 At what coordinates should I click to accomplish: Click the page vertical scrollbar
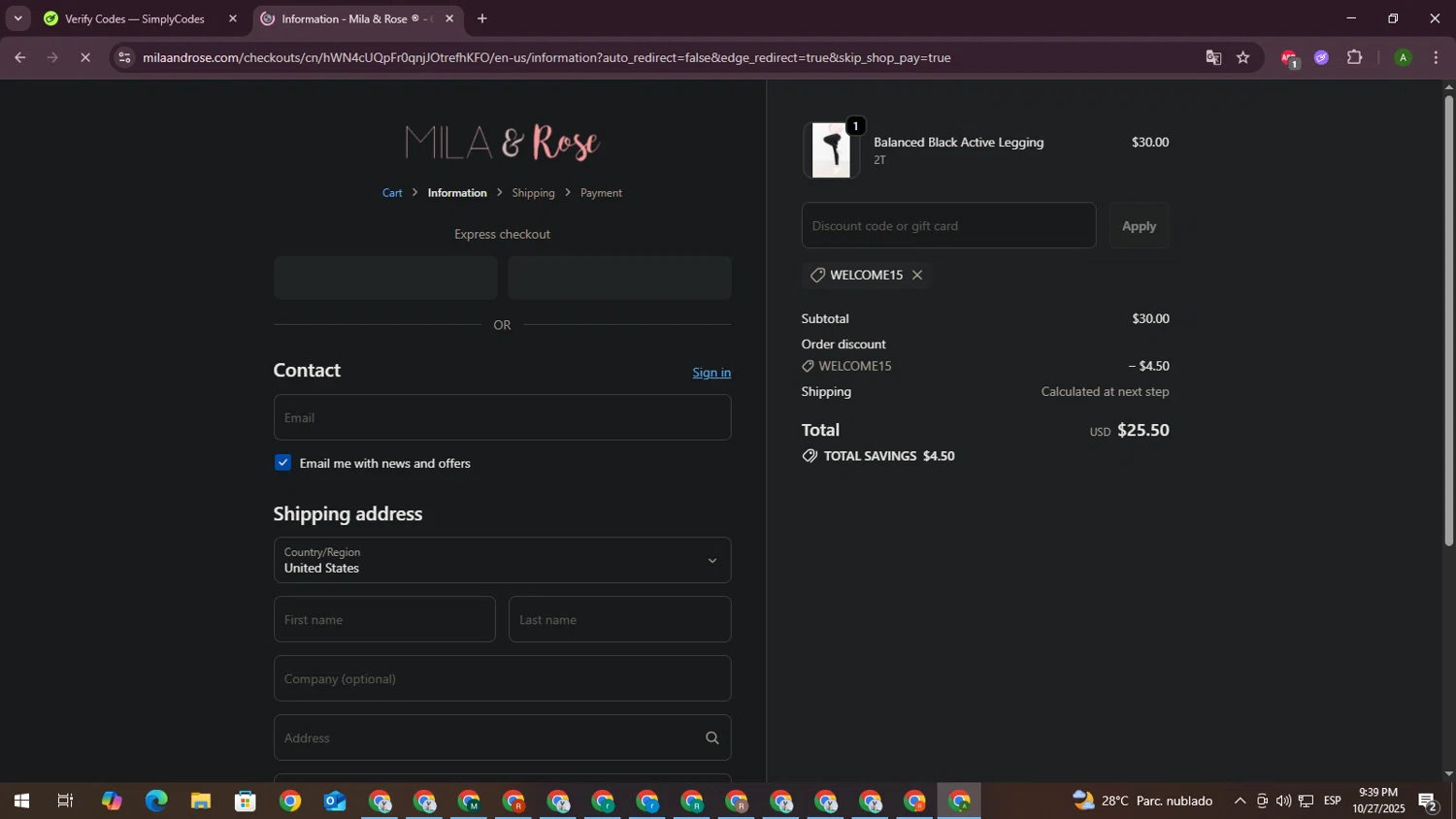[1448, 320]
